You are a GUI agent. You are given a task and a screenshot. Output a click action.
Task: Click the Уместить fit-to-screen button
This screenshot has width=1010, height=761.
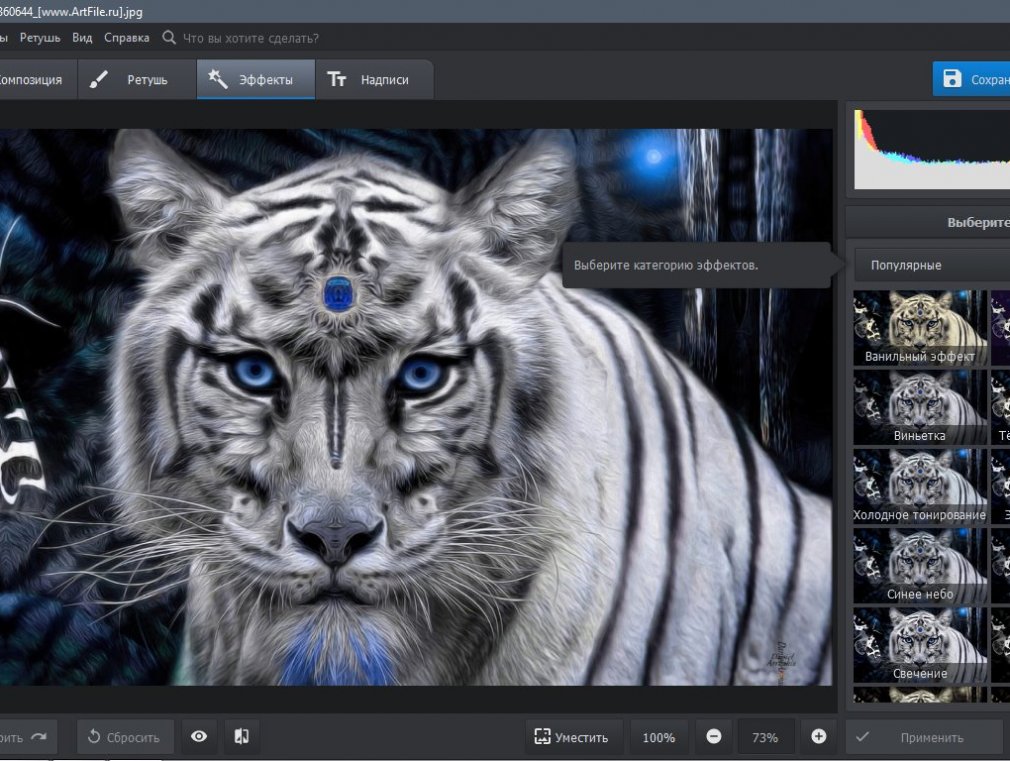coord(573,737)
